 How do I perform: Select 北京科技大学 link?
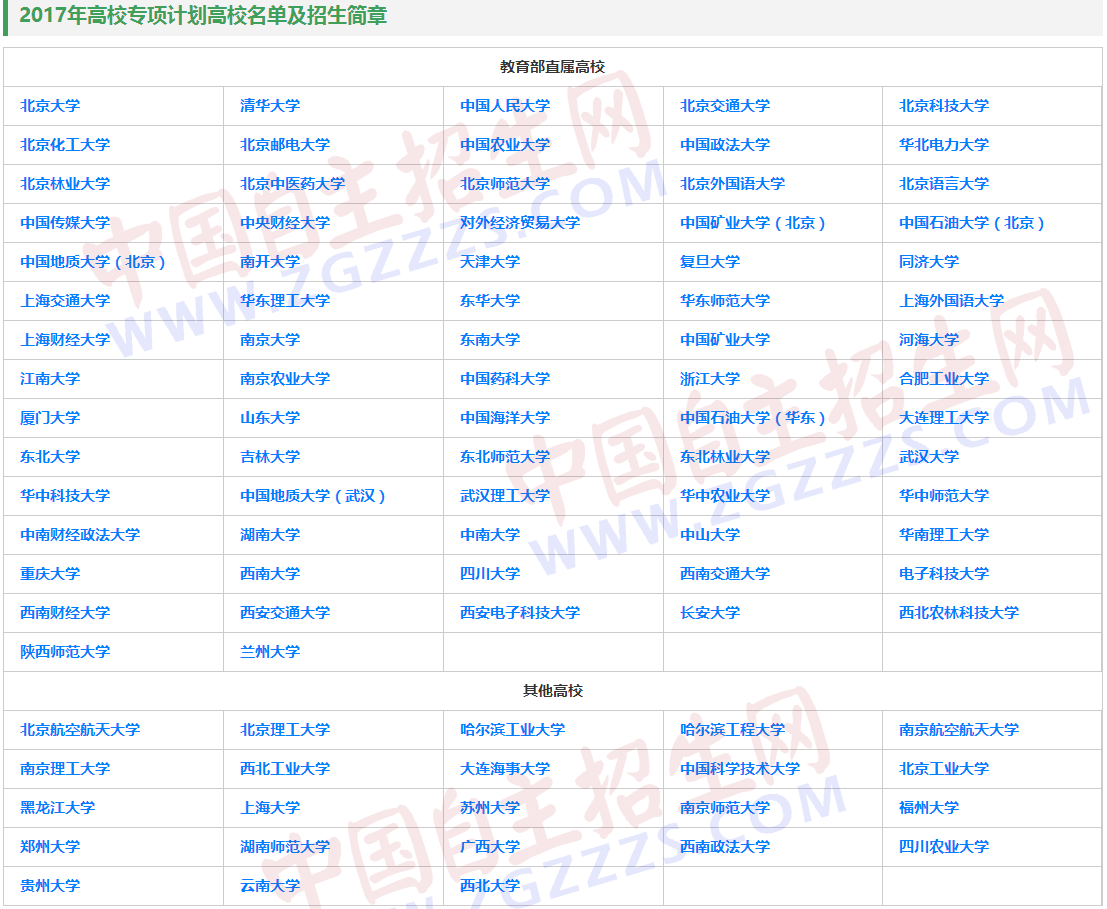[x=944, y=106]
